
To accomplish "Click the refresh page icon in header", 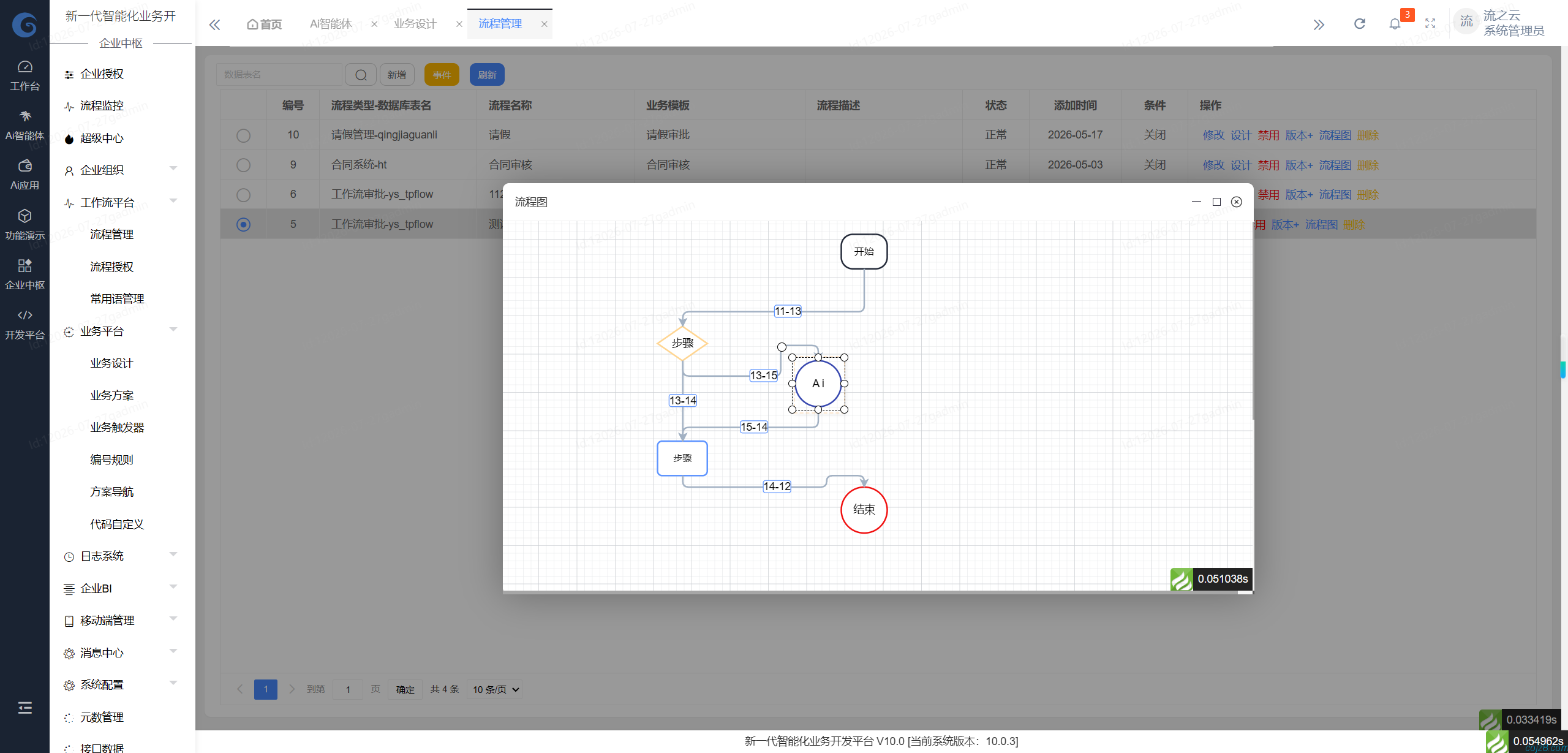I will (x=1359, y=24).
